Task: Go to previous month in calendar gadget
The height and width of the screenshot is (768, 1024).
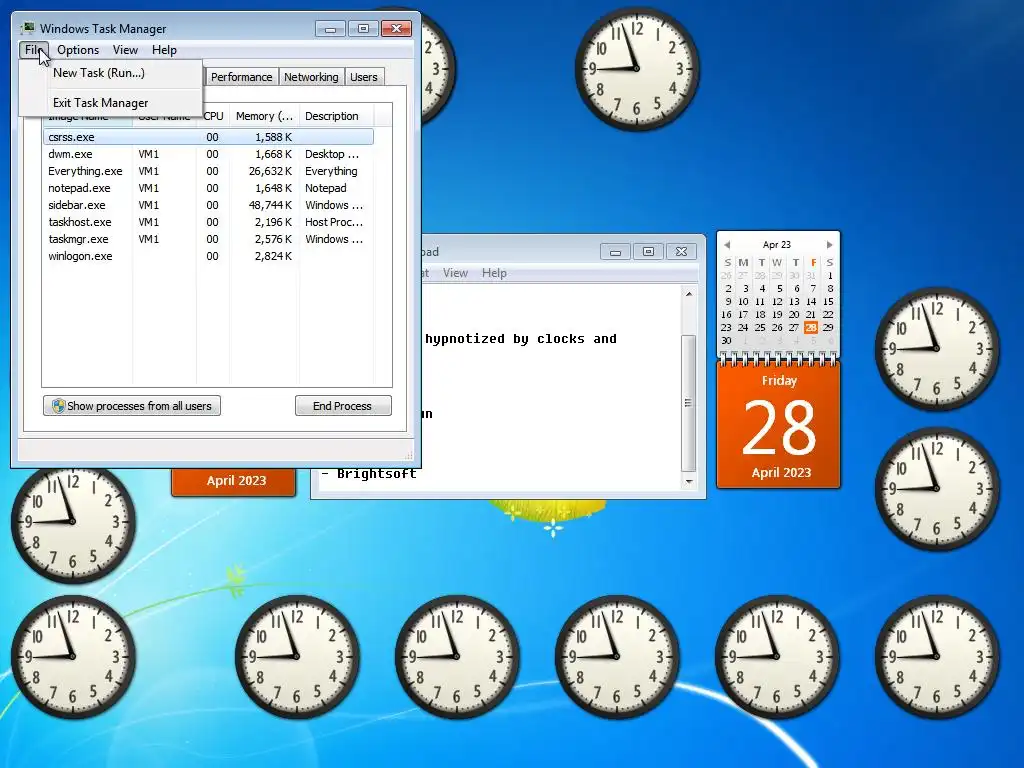Action: [x=727, y=245]
